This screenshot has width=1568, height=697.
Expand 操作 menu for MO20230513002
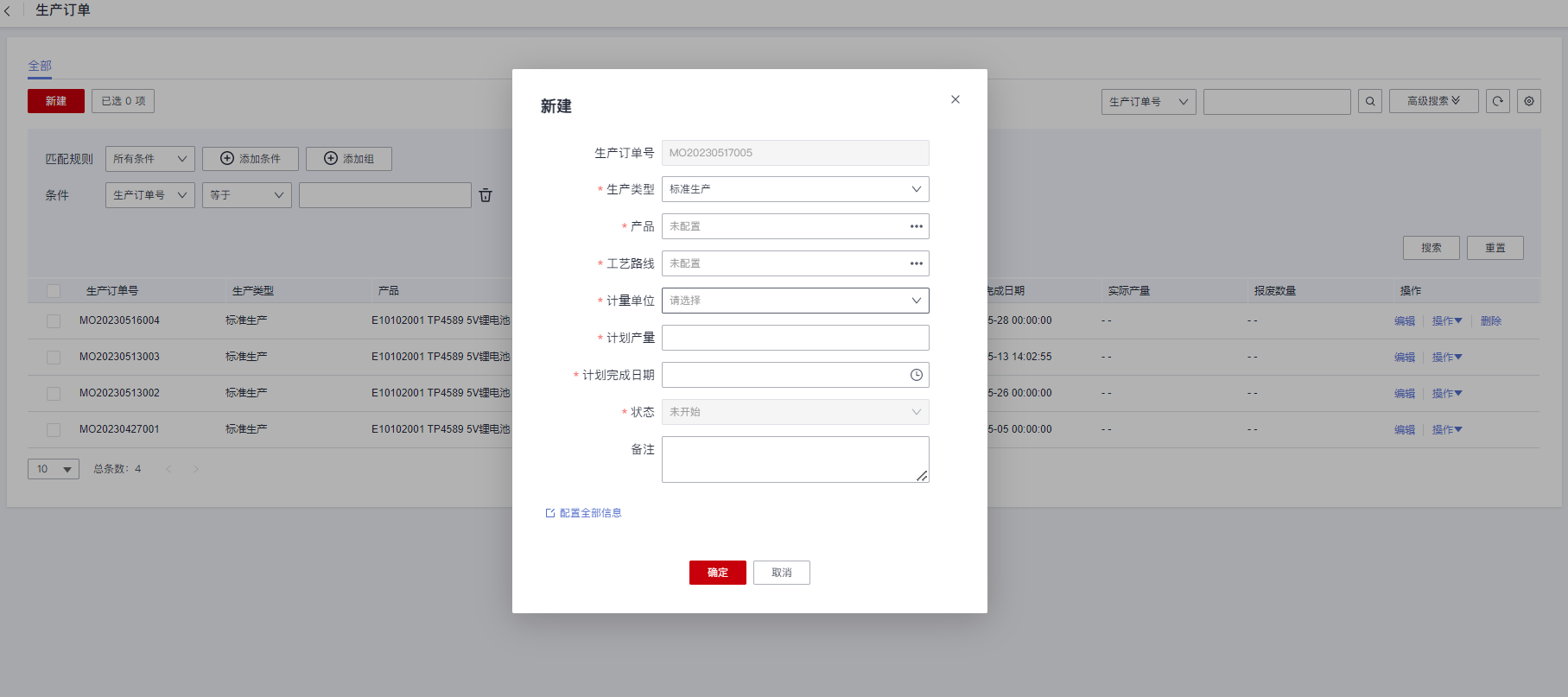click(x=1447, y=394)
